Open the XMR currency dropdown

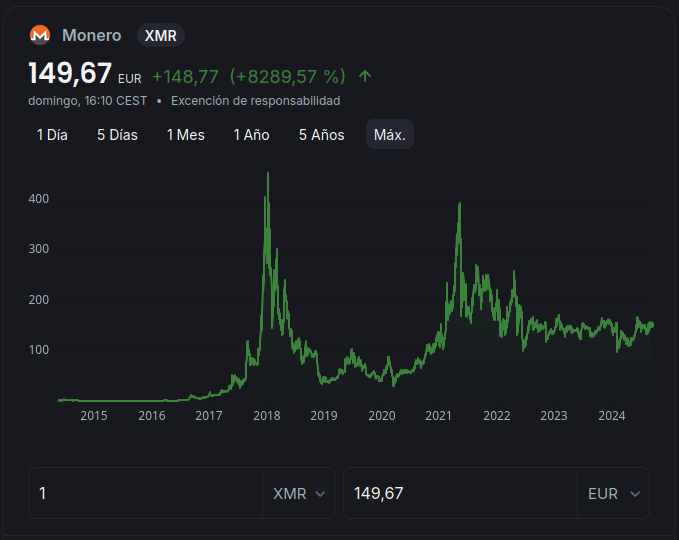point(299,494)
